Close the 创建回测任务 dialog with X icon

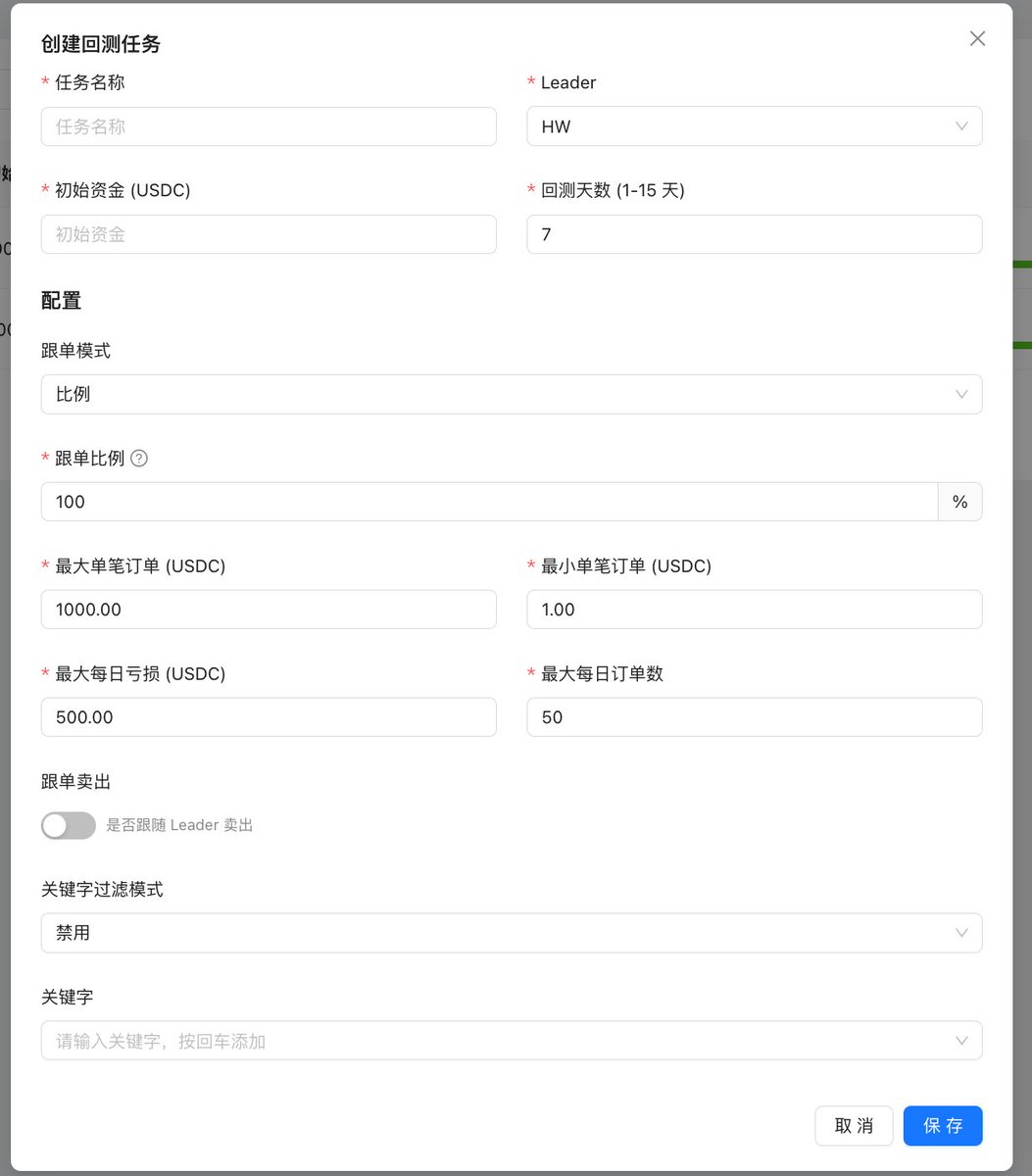[x=977, y=38]
